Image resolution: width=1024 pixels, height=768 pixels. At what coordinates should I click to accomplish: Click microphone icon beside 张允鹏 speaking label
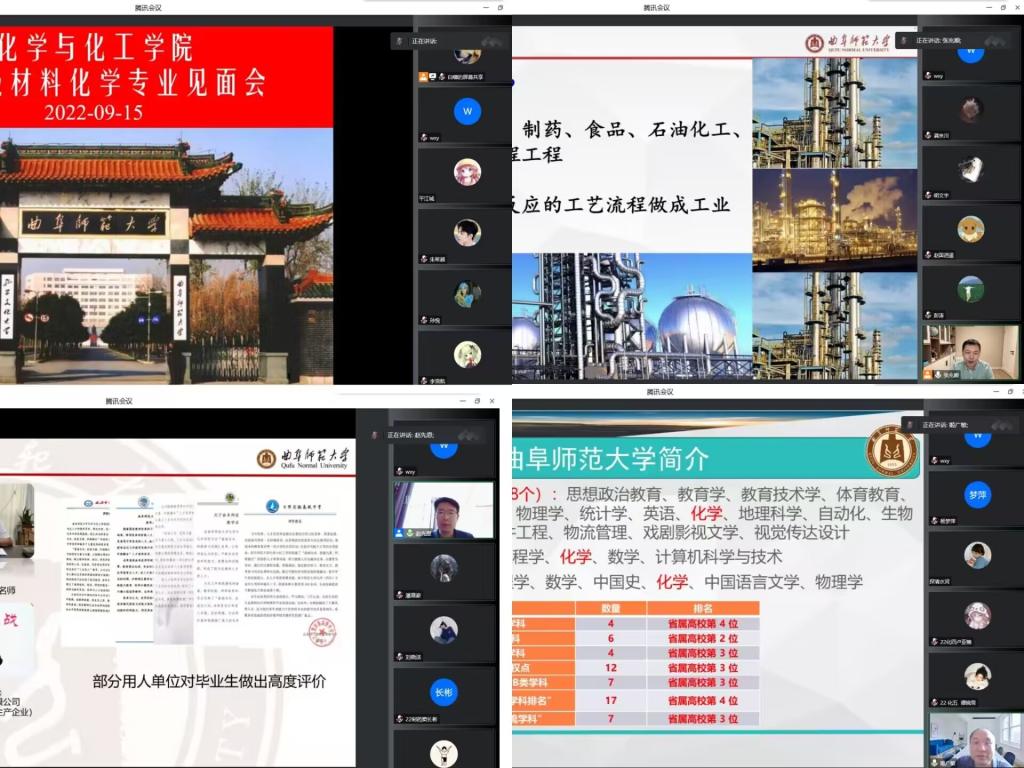tap(905, 41)
